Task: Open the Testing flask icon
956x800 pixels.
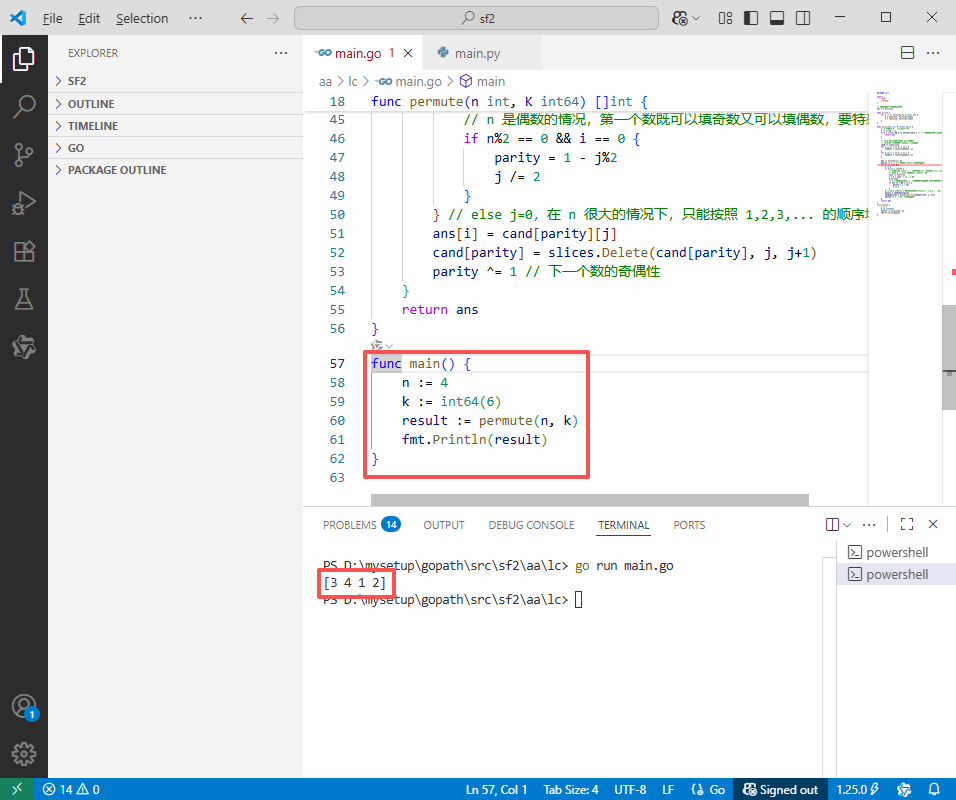Action: (24, 299)
